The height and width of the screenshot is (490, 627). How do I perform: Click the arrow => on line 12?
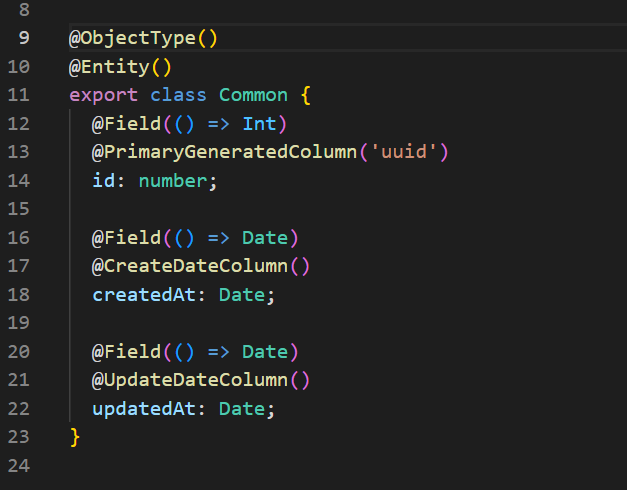click(x=219, y=124)
